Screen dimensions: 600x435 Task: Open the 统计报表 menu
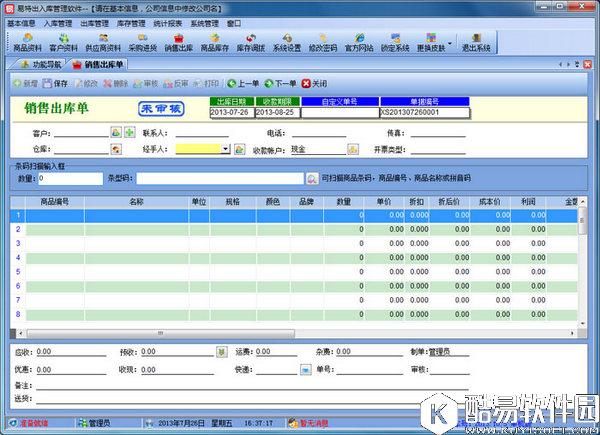point(168,23)
